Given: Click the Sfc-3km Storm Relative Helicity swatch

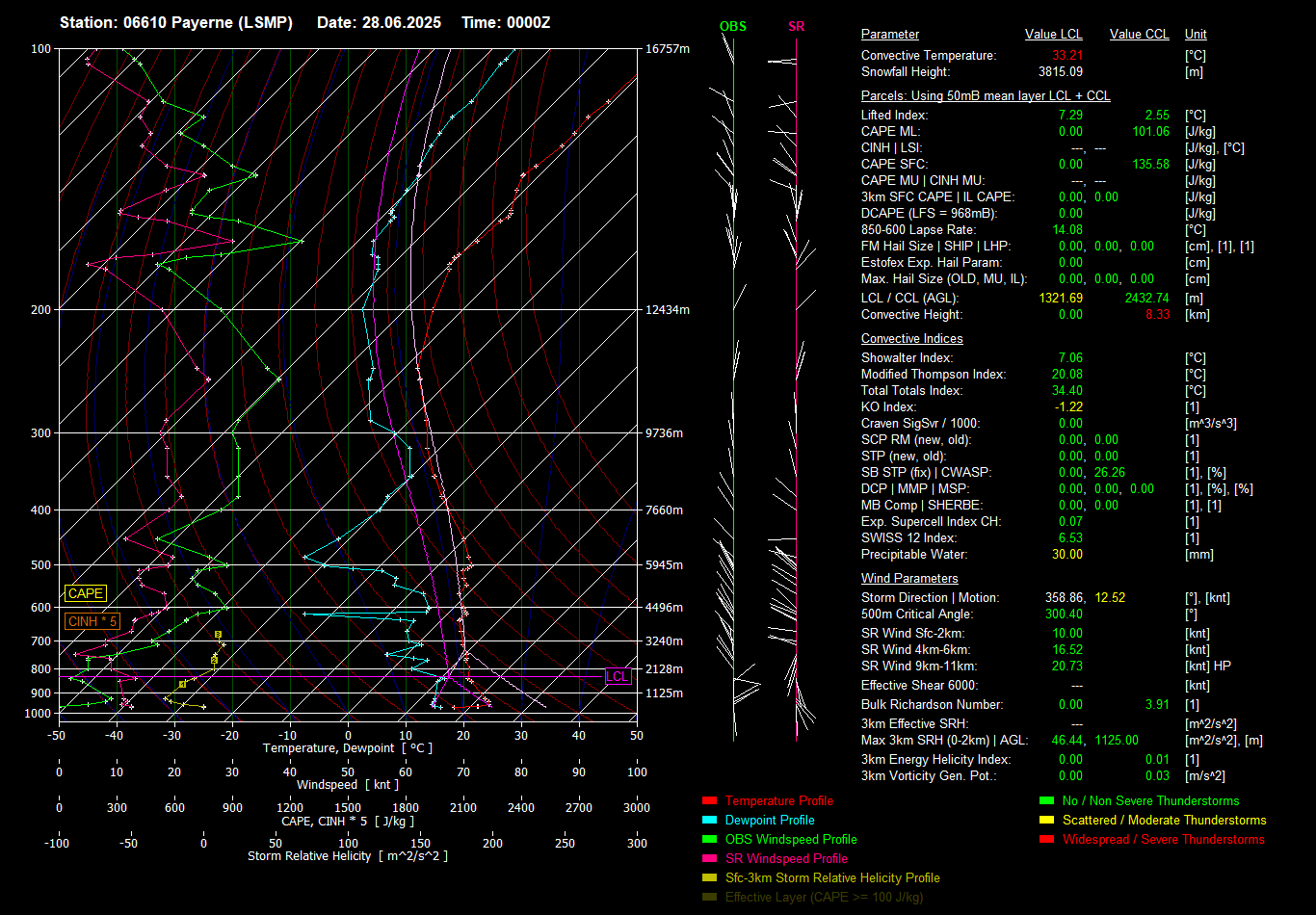Looking at the screenshot, I should (x=710, y=878).
